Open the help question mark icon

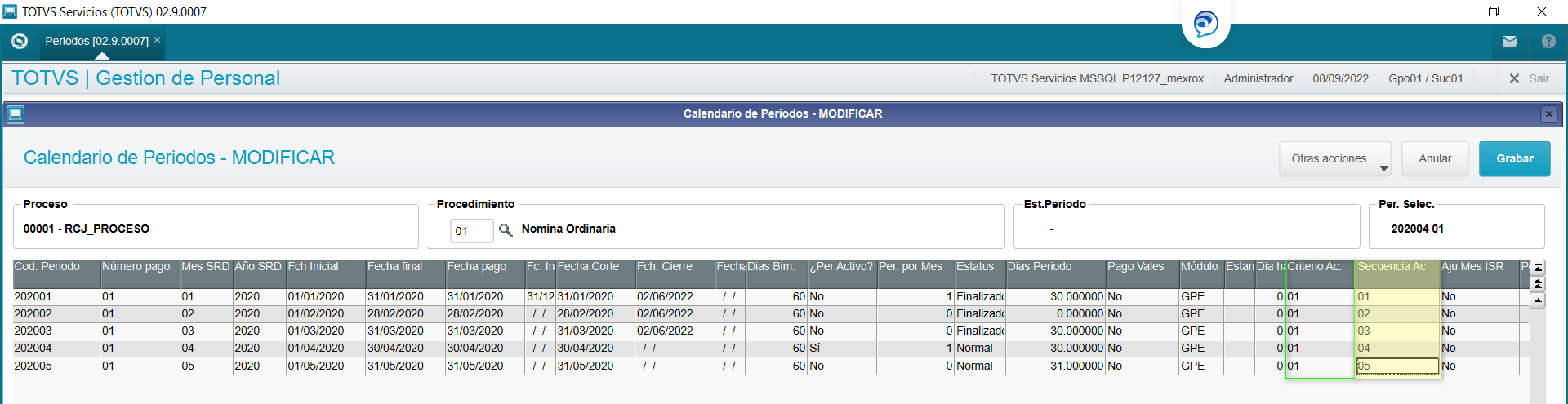pyautogui.click(x=1548, y=41)
